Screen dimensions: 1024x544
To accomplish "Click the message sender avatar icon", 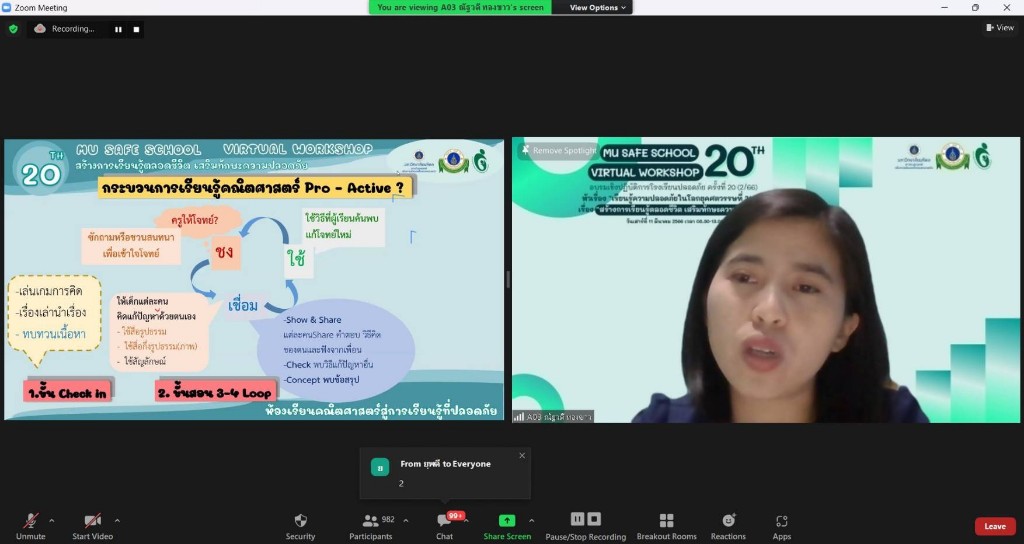I will 379,467.
